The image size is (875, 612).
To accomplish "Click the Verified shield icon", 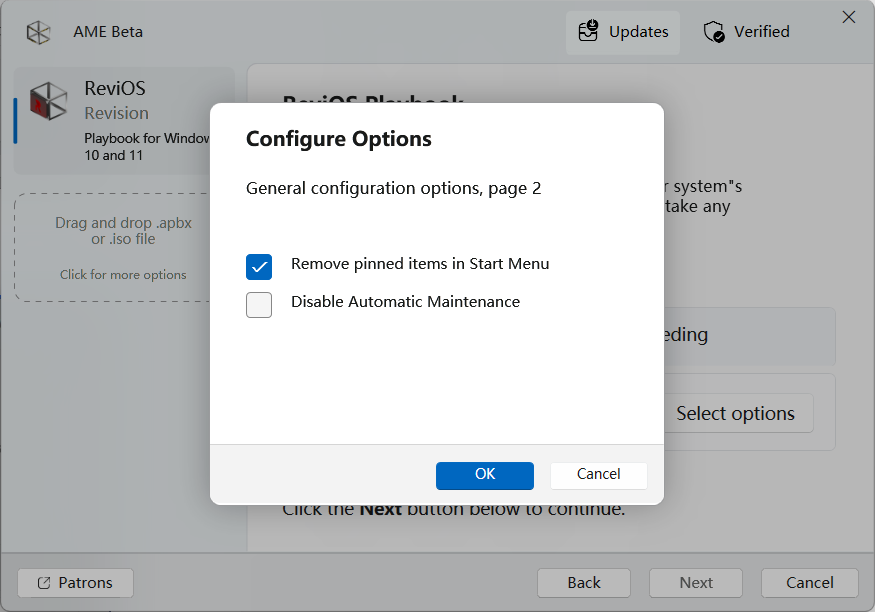I will [x=714, y=32].
